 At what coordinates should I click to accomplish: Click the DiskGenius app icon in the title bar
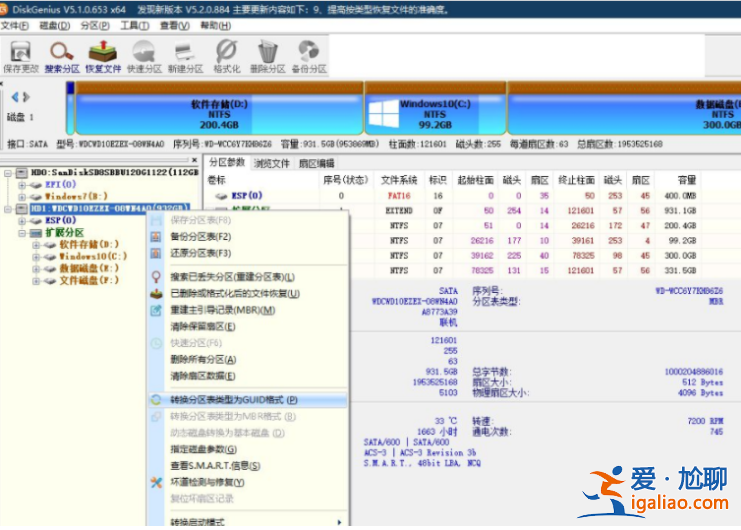tap(3, 9)
